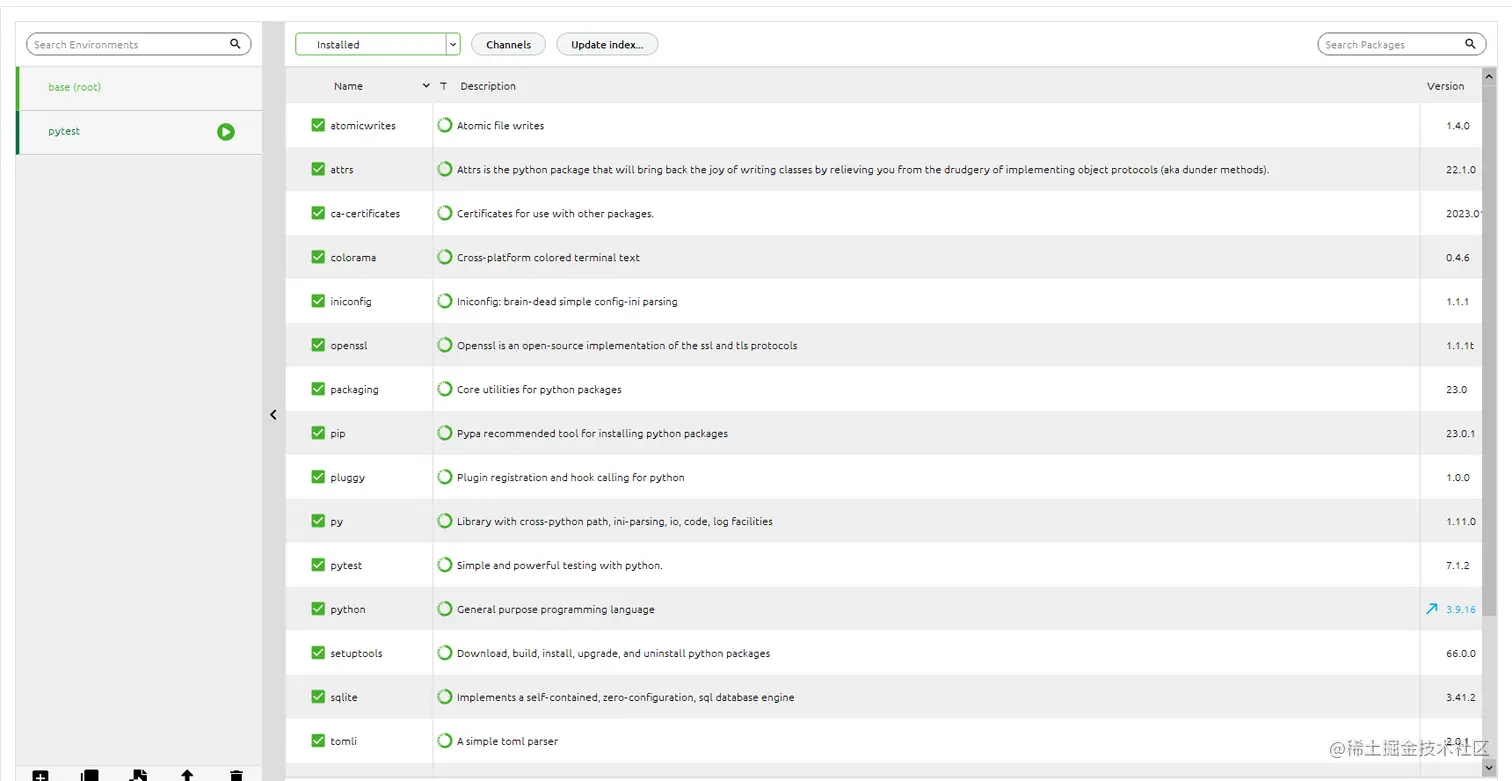Focus the Search Environments field

point(139,44)
